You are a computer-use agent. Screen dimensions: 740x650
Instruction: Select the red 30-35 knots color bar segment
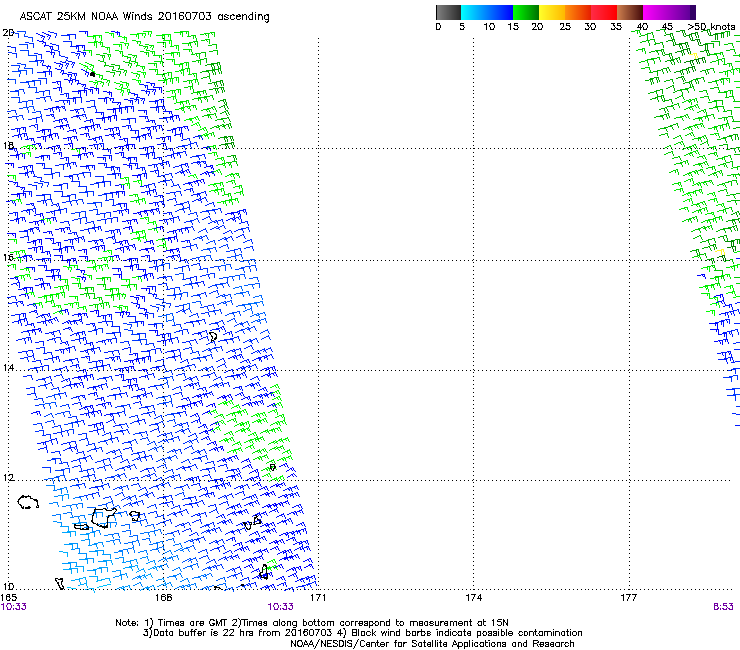(604, 12)
